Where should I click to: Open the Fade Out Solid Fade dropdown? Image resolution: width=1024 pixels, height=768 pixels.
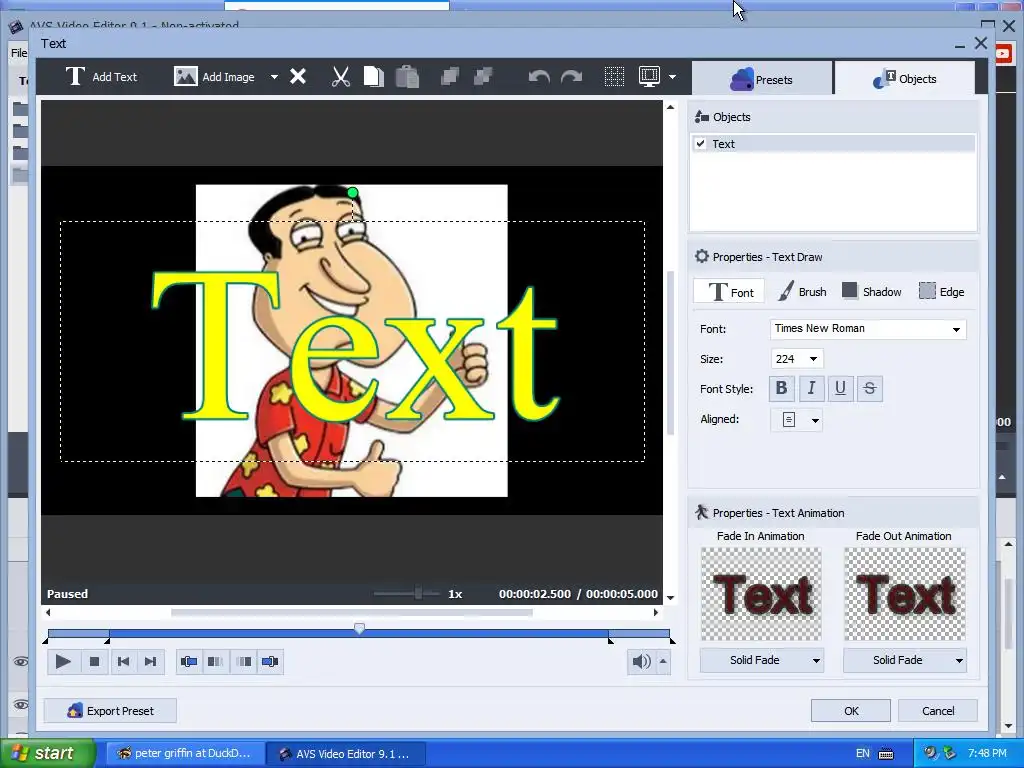904,660
